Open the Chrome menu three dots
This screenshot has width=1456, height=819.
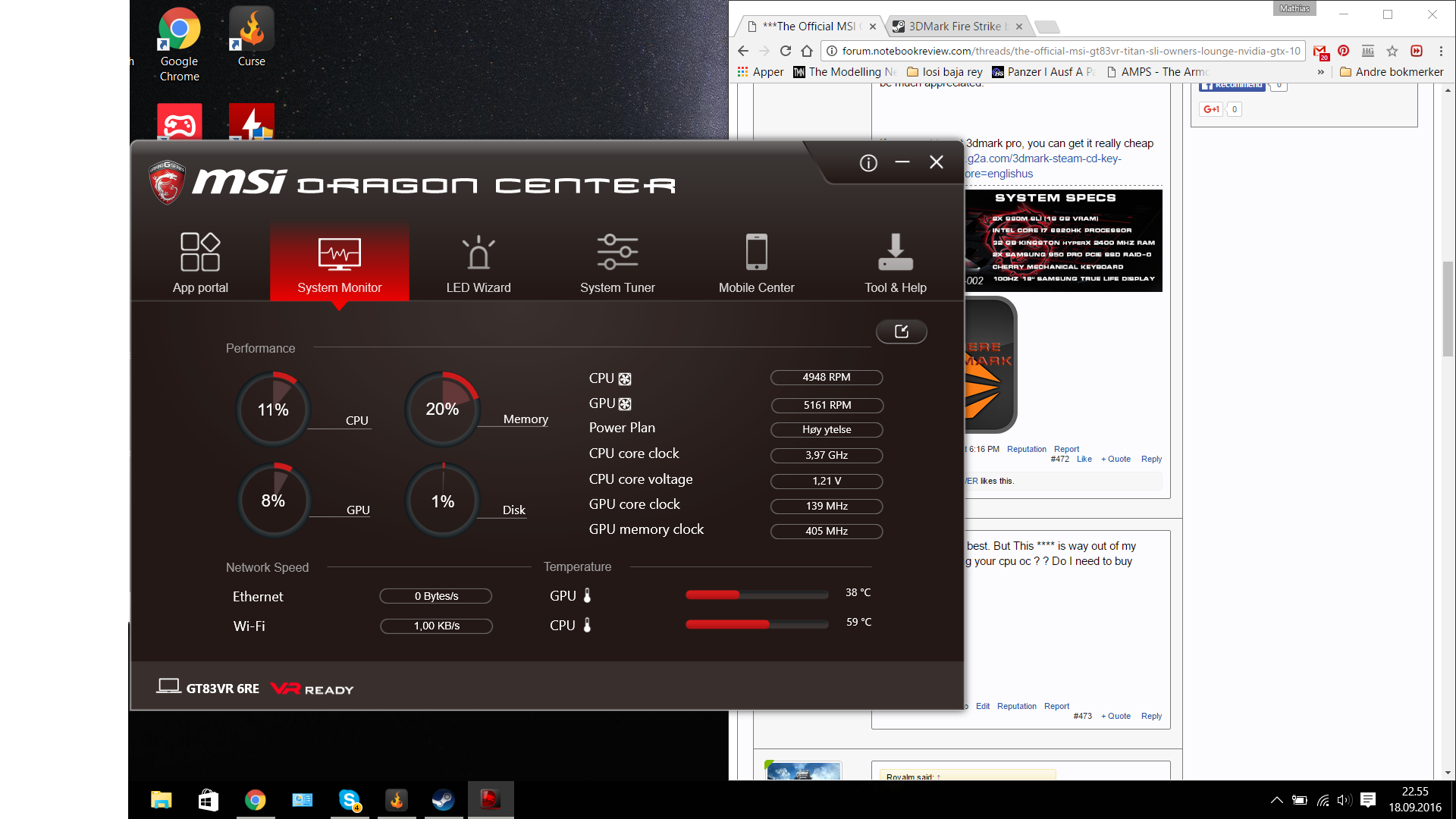(1441, 51)
